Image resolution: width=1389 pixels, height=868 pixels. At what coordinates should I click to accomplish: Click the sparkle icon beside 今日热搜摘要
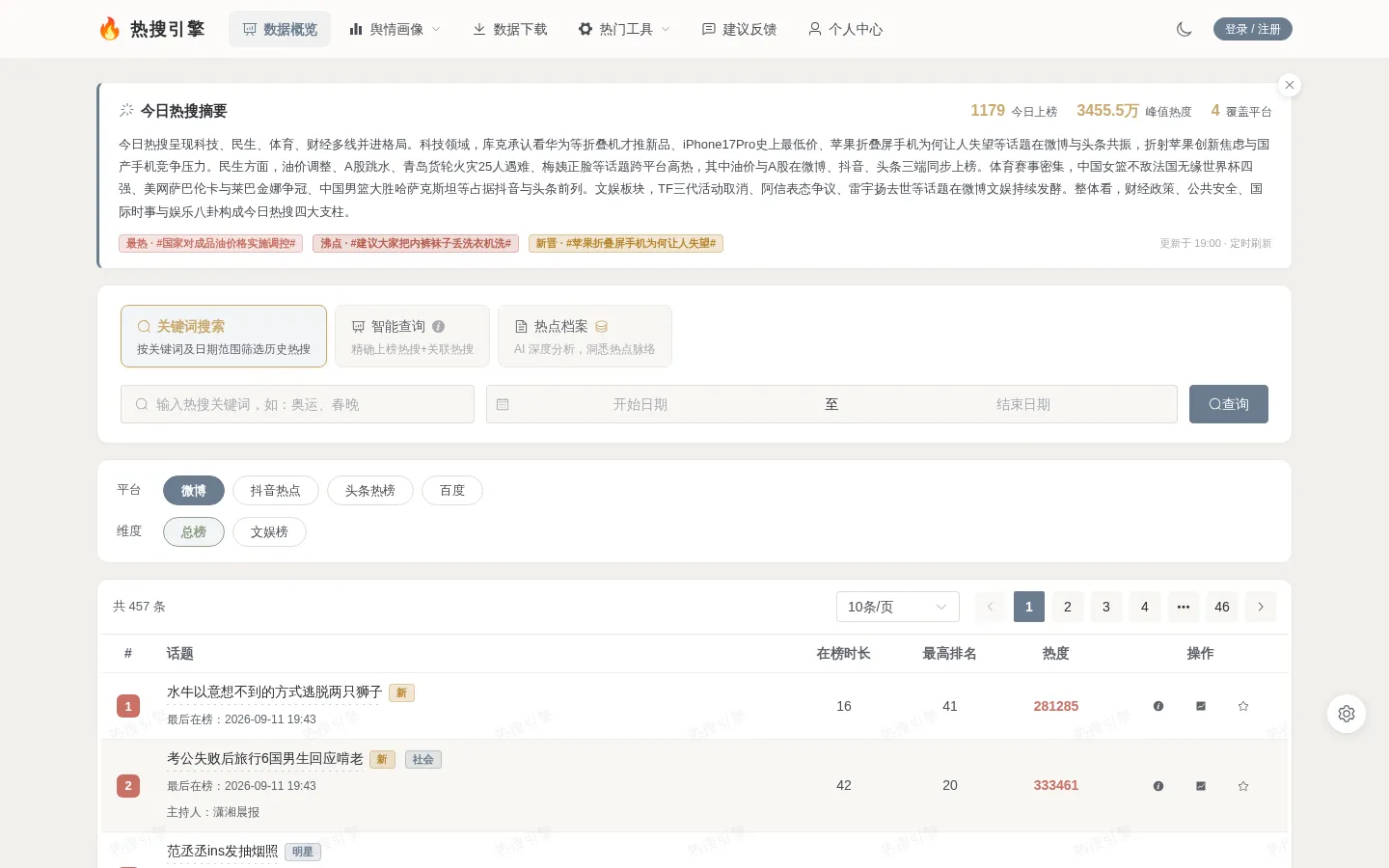pyautogui.click(x=126, y=110)
